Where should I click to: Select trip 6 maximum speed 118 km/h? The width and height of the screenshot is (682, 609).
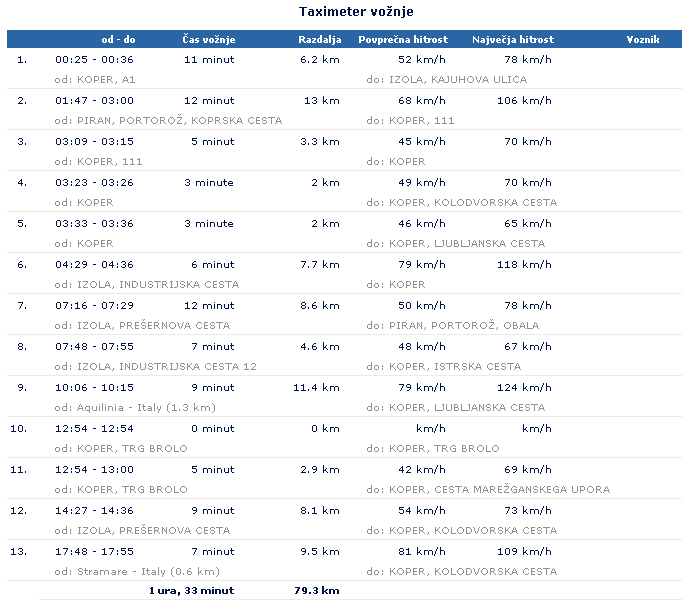525,264
